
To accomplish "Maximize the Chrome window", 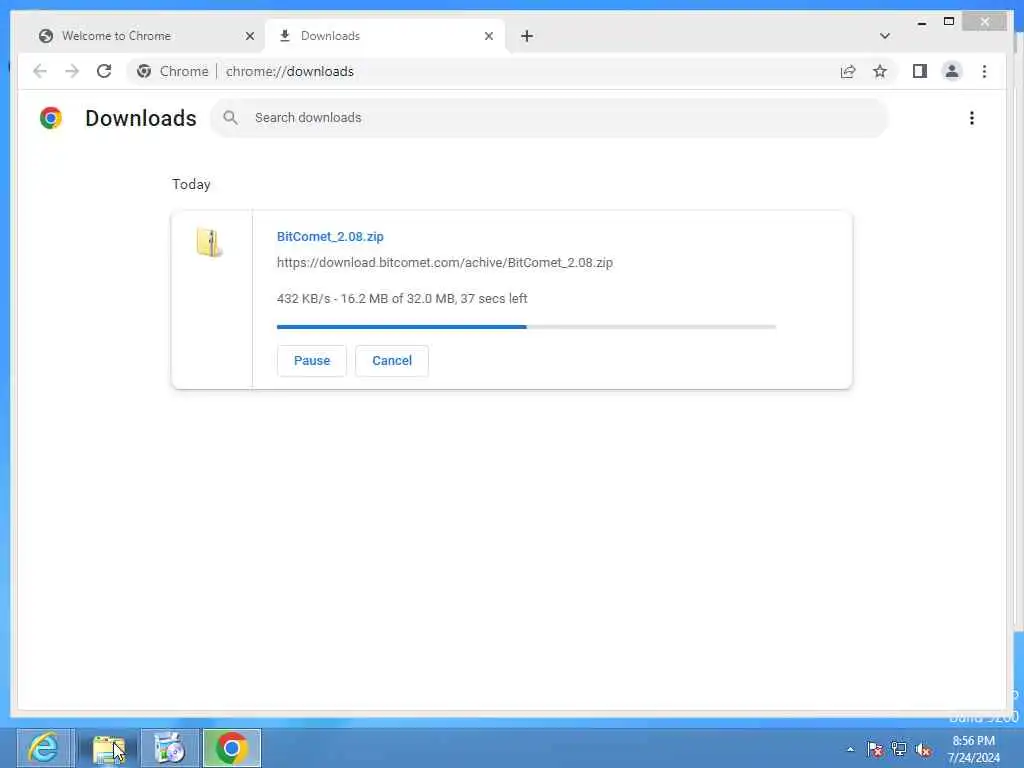I will (x=949, y=22).
